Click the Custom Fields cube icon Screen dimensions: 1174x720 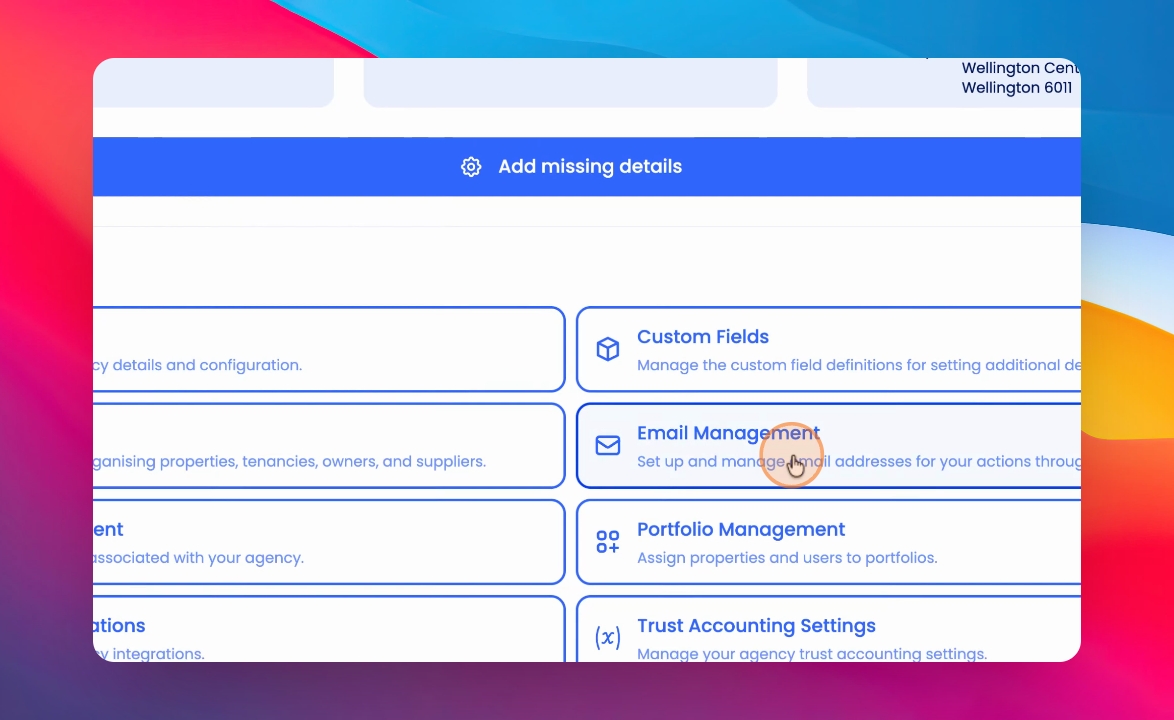pos(608,349)
